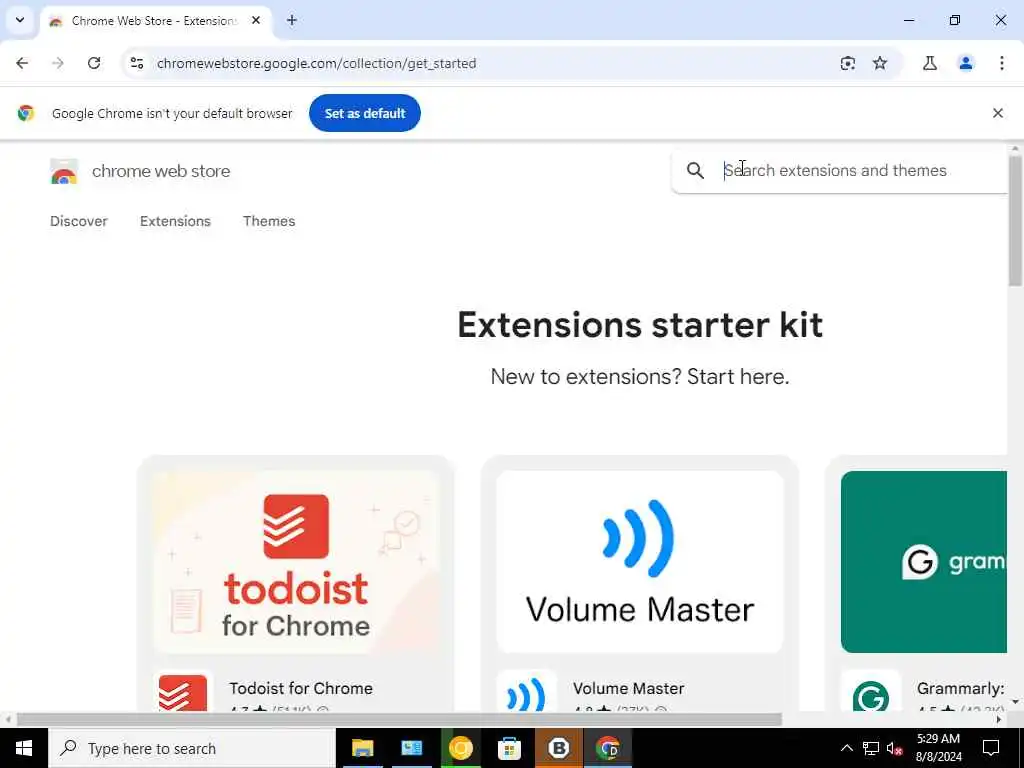Viewport: 1024px width, 768px height.
Task: Click the Google Lens search icon
Action: tap(848, 63)
